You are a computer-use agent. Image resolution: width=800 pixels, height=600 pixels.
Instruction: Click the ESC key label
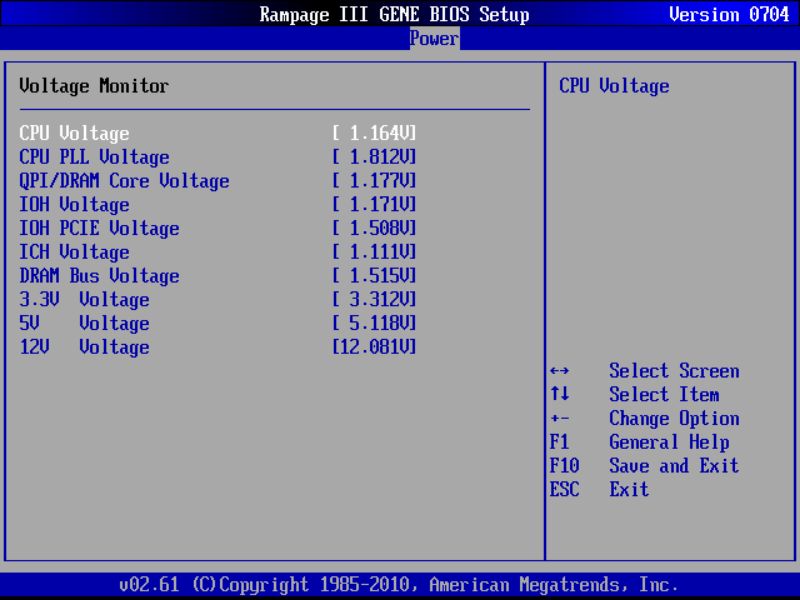[564, 490]
